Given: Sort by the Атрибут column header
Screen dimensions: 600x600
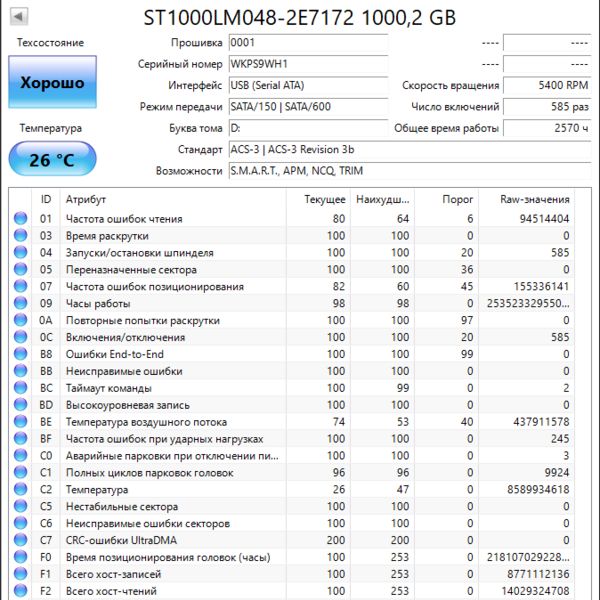Looking at the screenshot, I should (173, 199).
